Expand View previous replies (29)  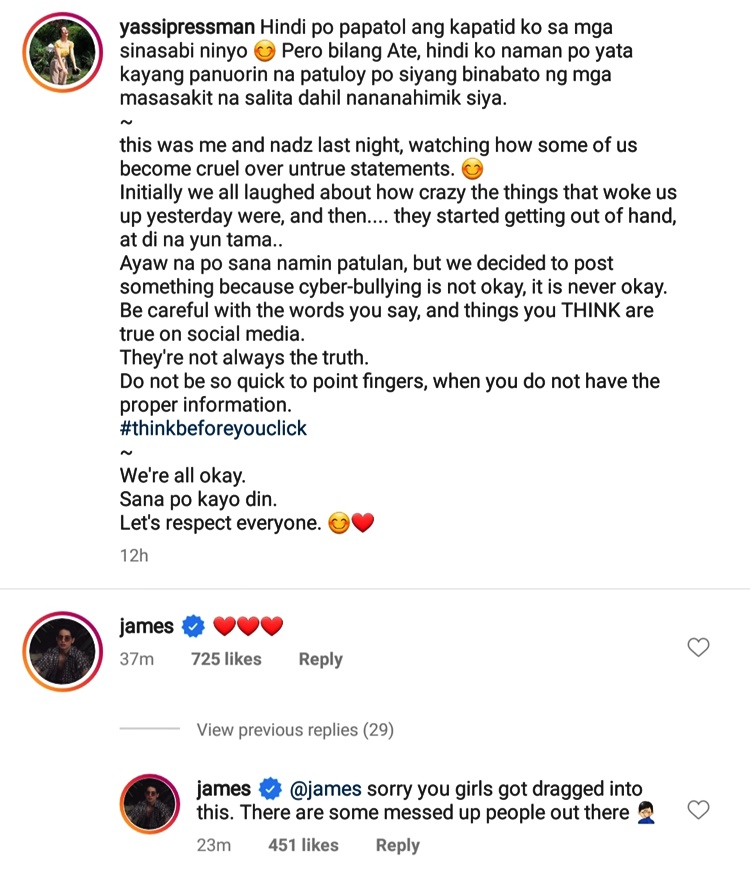pos(295,730)
